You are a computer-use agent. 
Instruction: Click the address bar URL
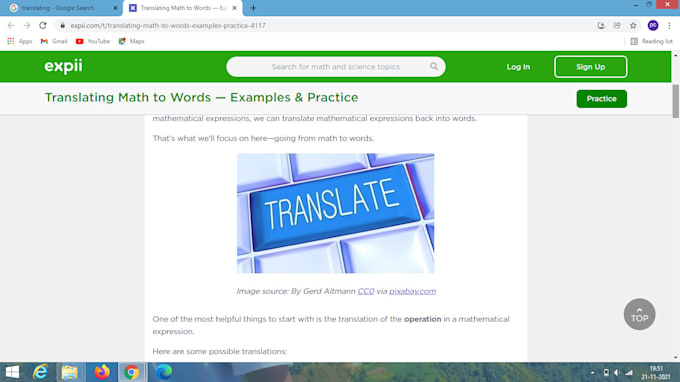(168, 26)
